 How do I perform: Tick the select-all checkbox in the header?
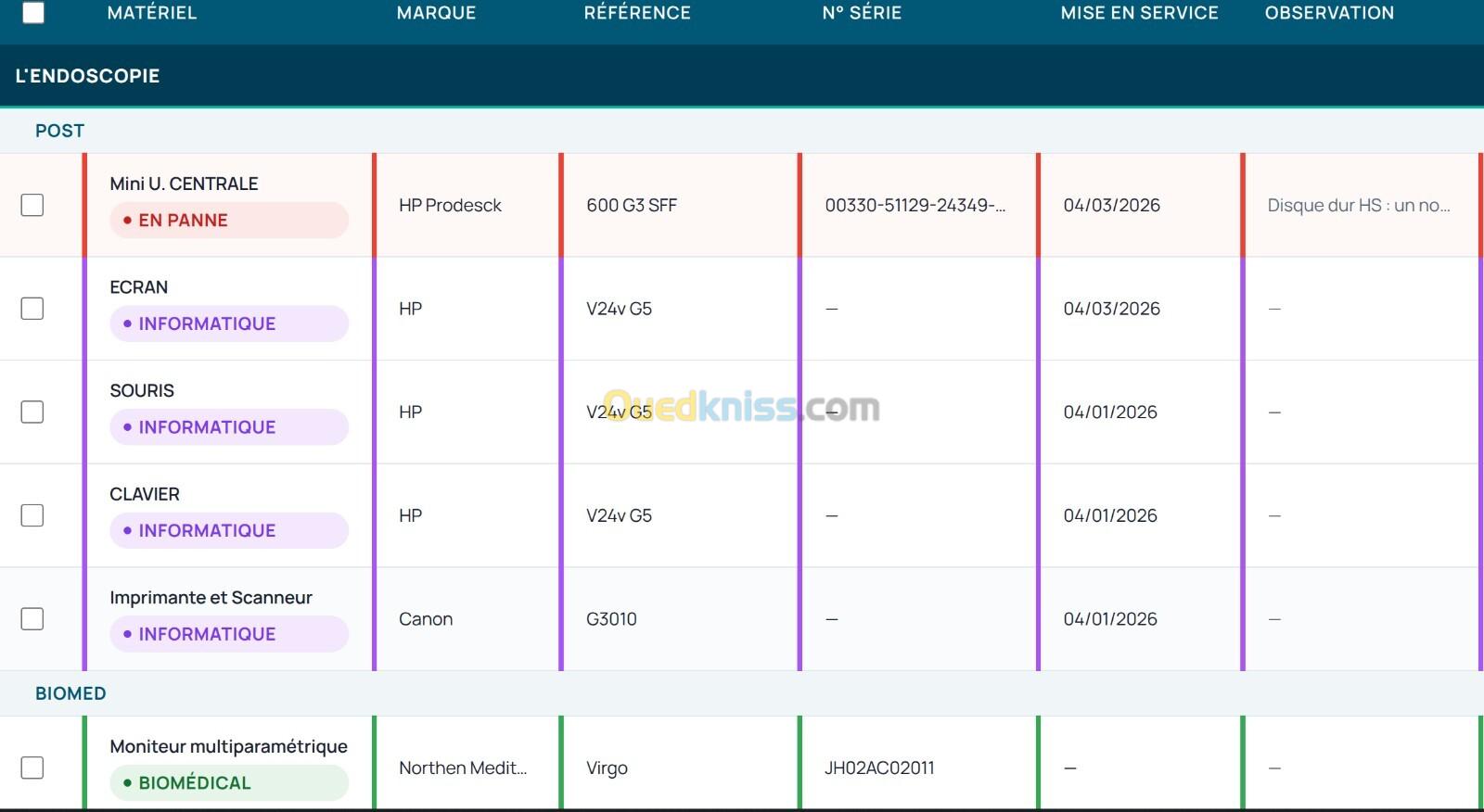33,12
